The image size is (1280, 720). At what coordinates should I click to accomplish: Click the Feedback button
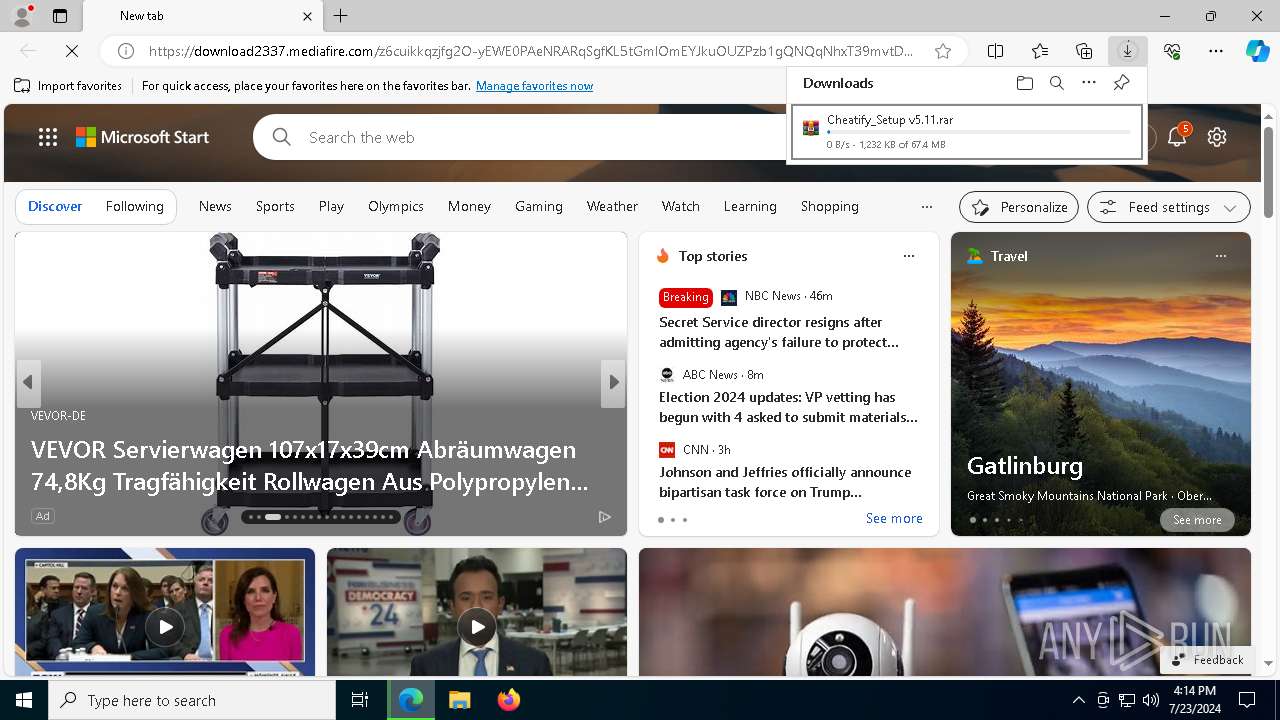point(1207,660)
